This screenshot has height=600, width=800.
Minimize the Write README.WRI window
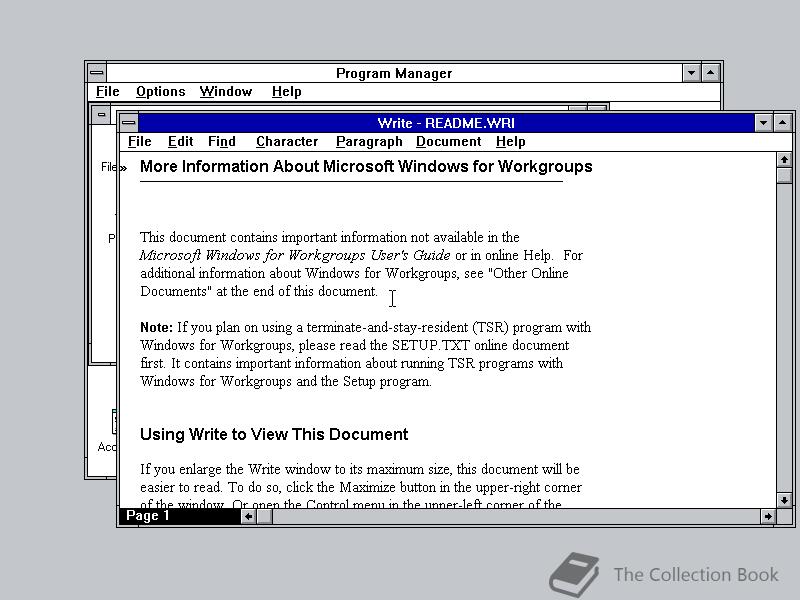[763, 122]
